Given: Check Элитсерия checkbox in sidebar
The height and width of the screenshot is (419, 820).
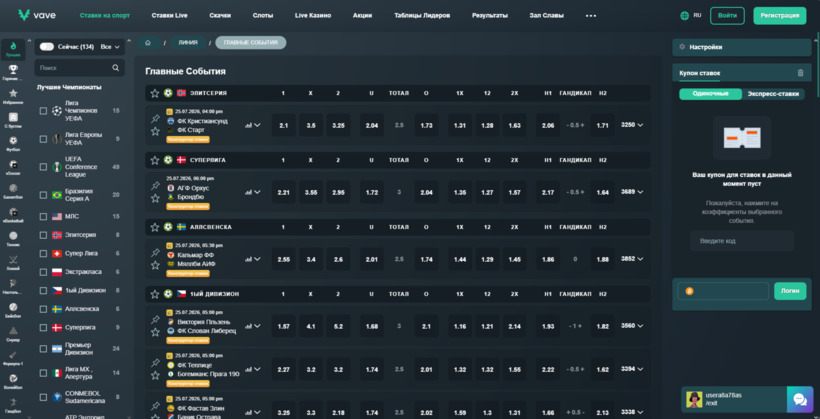Looking at the screenshot, I should coord(43,235).
